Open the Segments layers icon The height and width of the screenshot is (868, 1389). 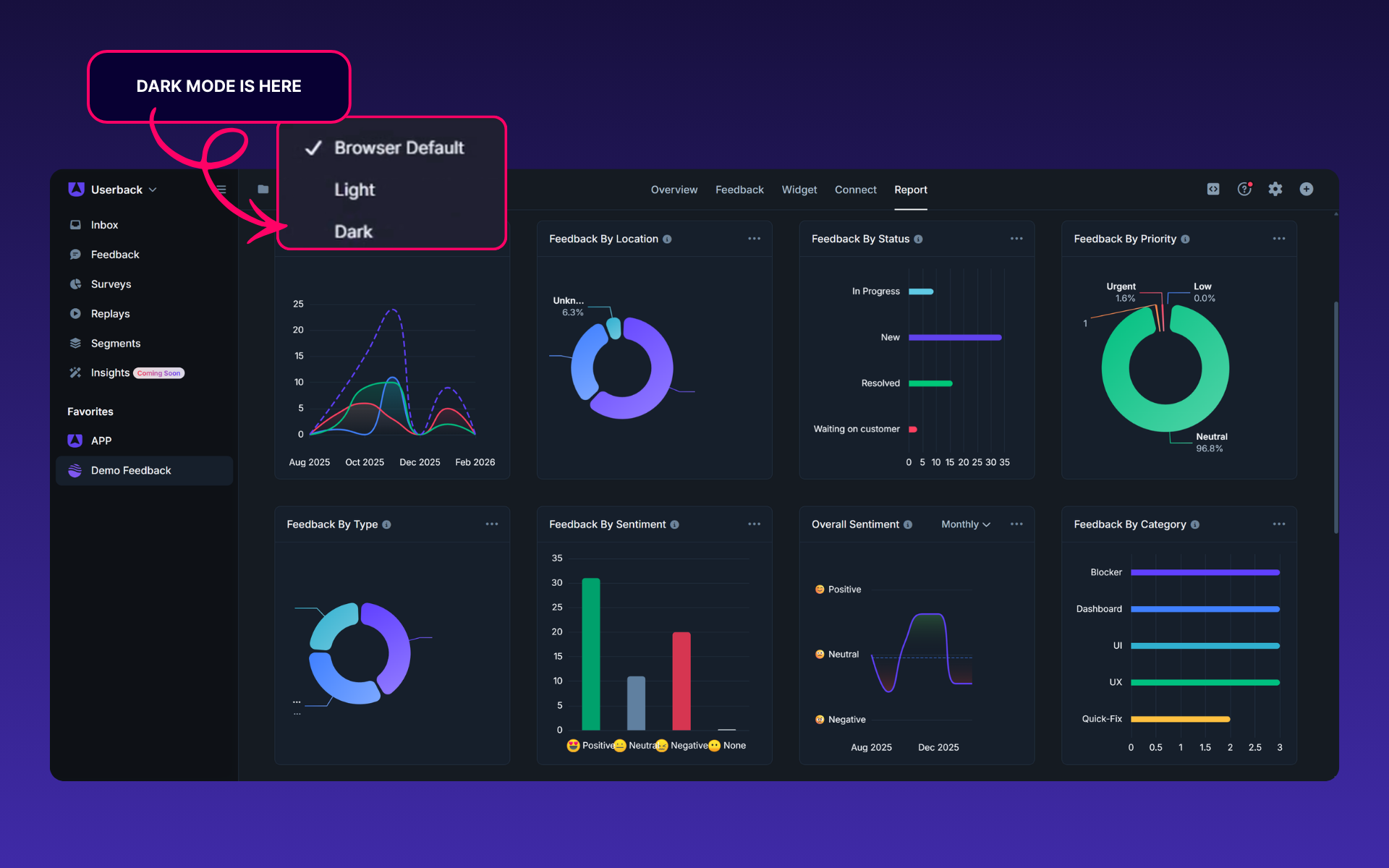75,344
